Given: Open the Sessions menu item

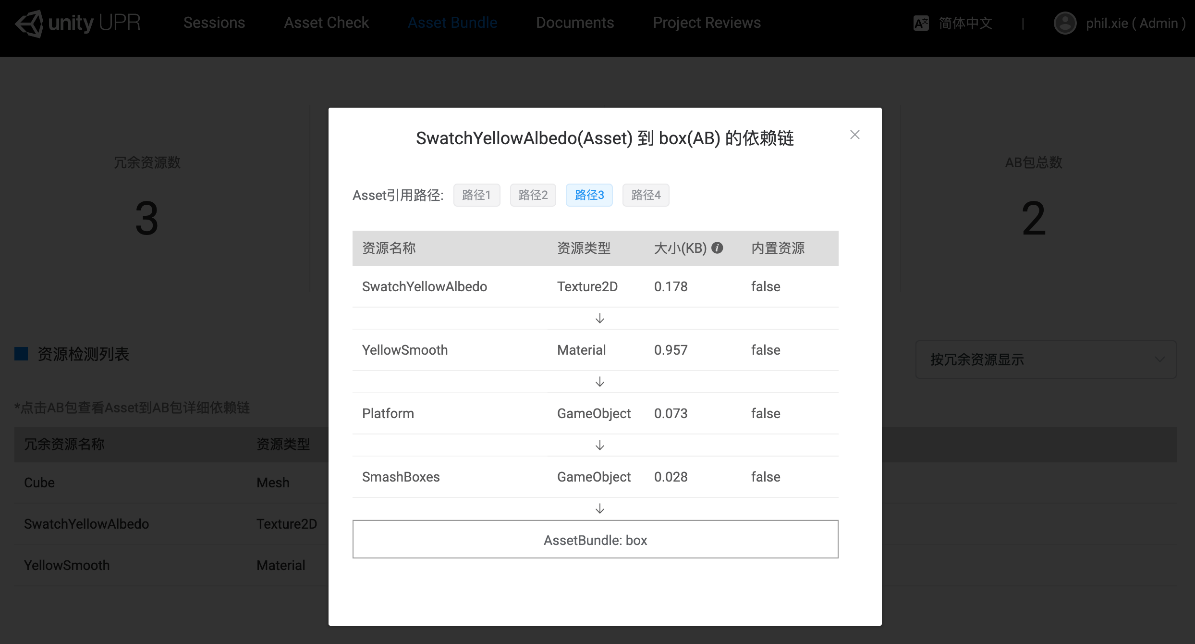Looking at the screenshot, I should pyautogui.click(x=214, y=22).
